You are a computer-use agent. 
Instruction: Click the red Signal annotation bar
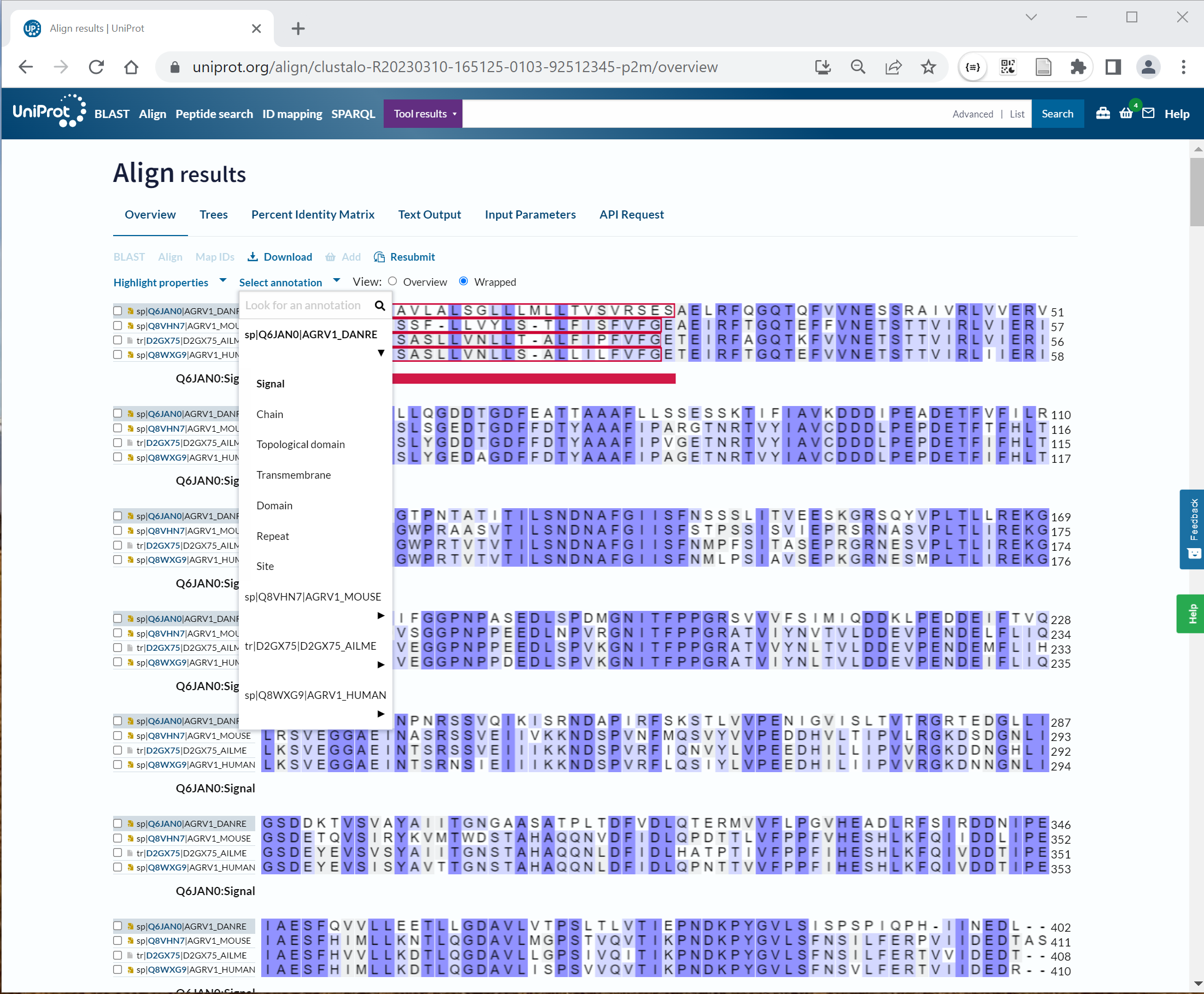533,379
